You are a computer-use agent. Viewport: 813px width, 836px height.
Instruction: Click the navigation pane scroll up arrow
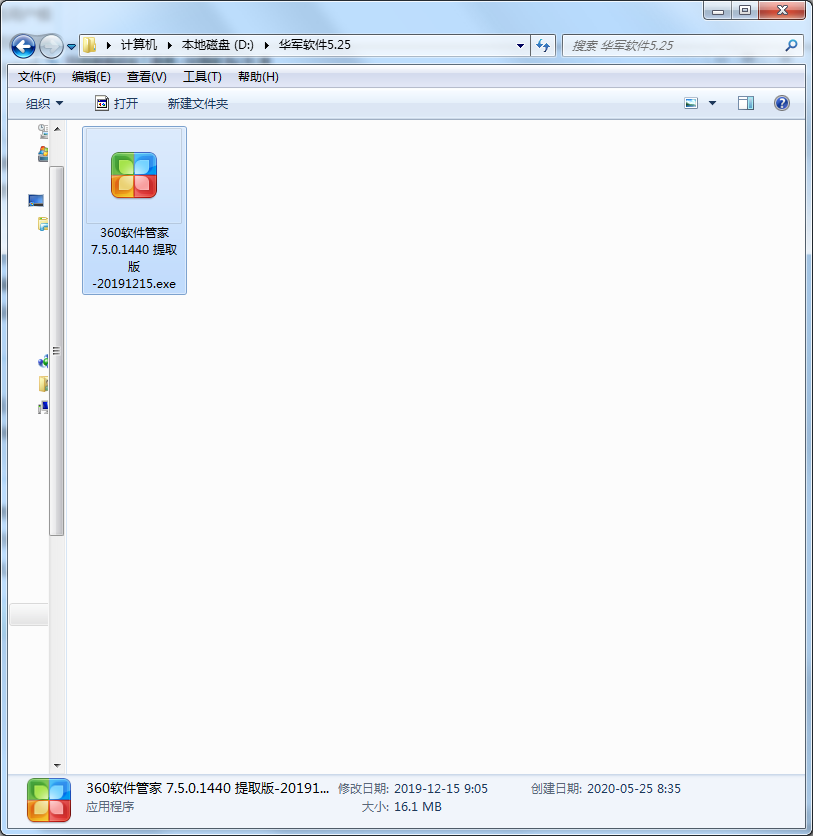pos(57,129)
